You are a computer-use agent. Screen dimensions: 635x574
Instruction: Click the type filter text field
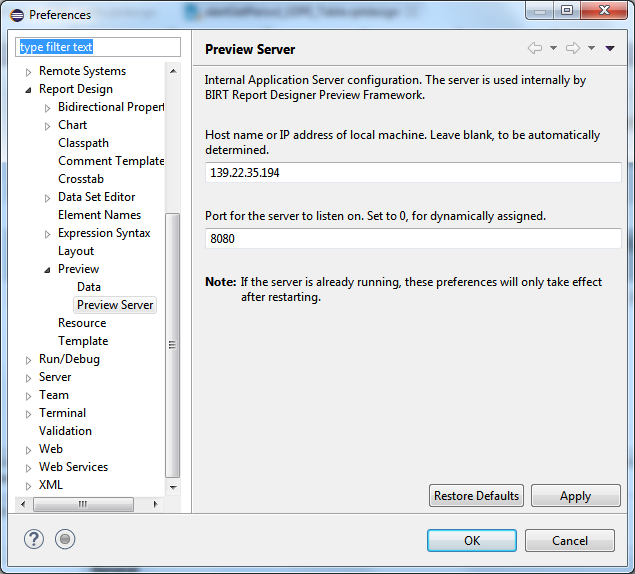click(x=98, y=47)
